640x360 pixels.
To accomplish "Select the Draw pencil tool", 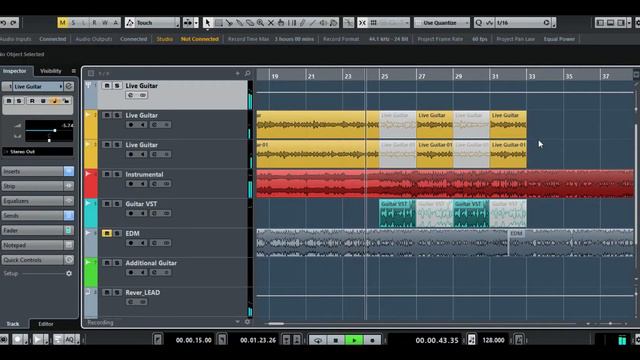I will (302, 23).
